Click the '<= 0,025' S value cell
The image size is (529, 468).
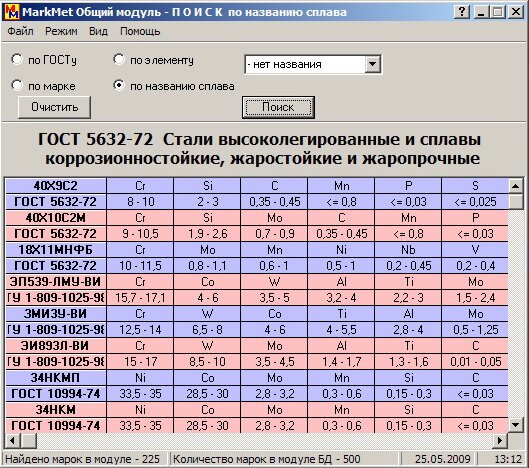[475, 202]
